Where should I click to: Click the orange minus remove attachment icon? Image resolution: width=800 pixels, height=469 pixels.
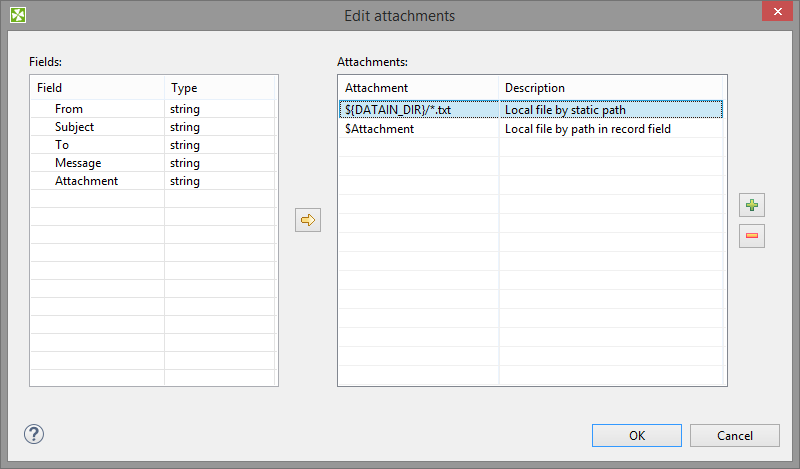[x=752, y=236]
